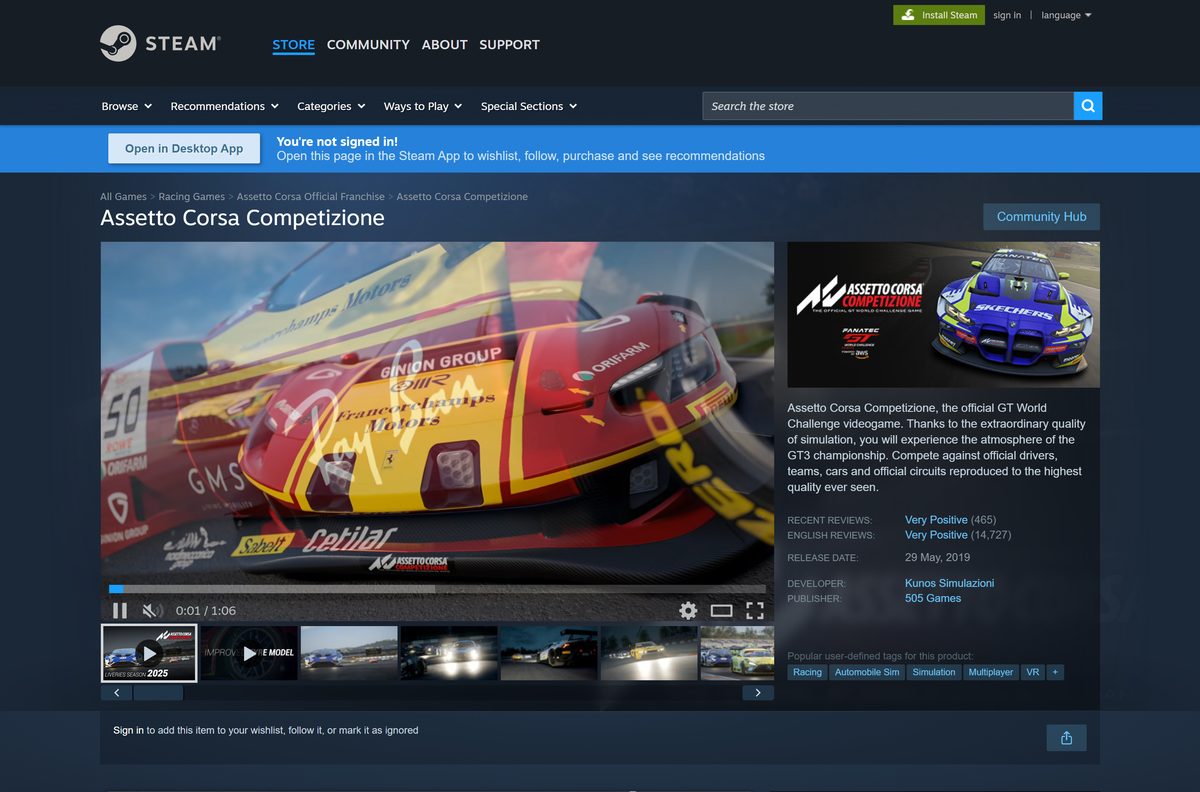Add more tags with plus button
Viewport: 1200px width, 792px height.
point(1054,672)
